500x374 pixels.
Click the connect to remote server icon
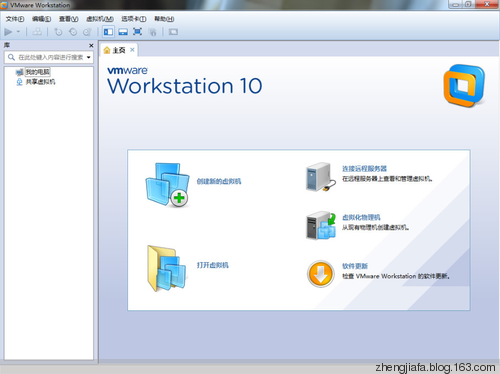pos(320,177)
